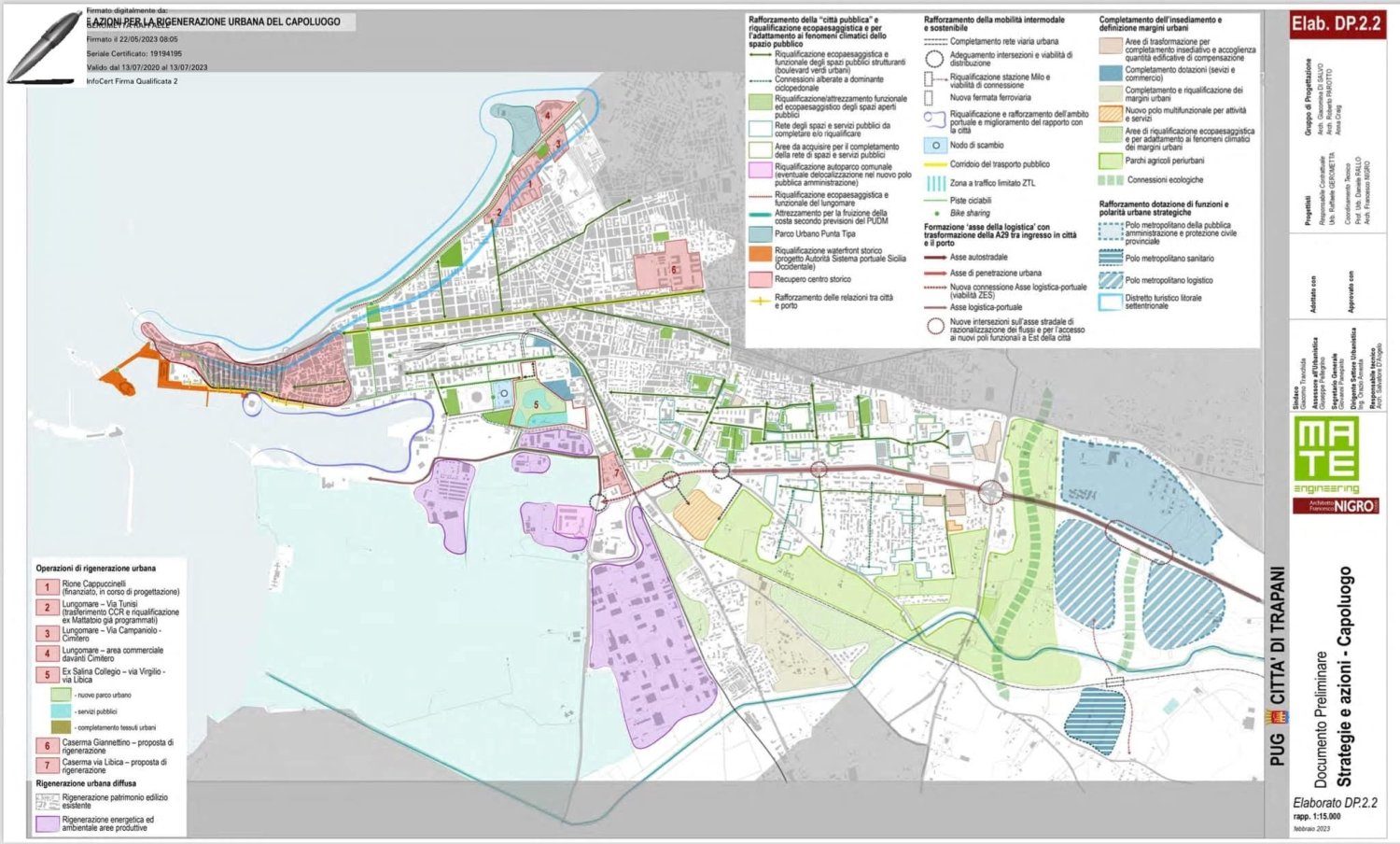Click the 'Operazioni di rigenerazione urbana' heading
Screen dimensions: 1400x844
click(96, 568)
